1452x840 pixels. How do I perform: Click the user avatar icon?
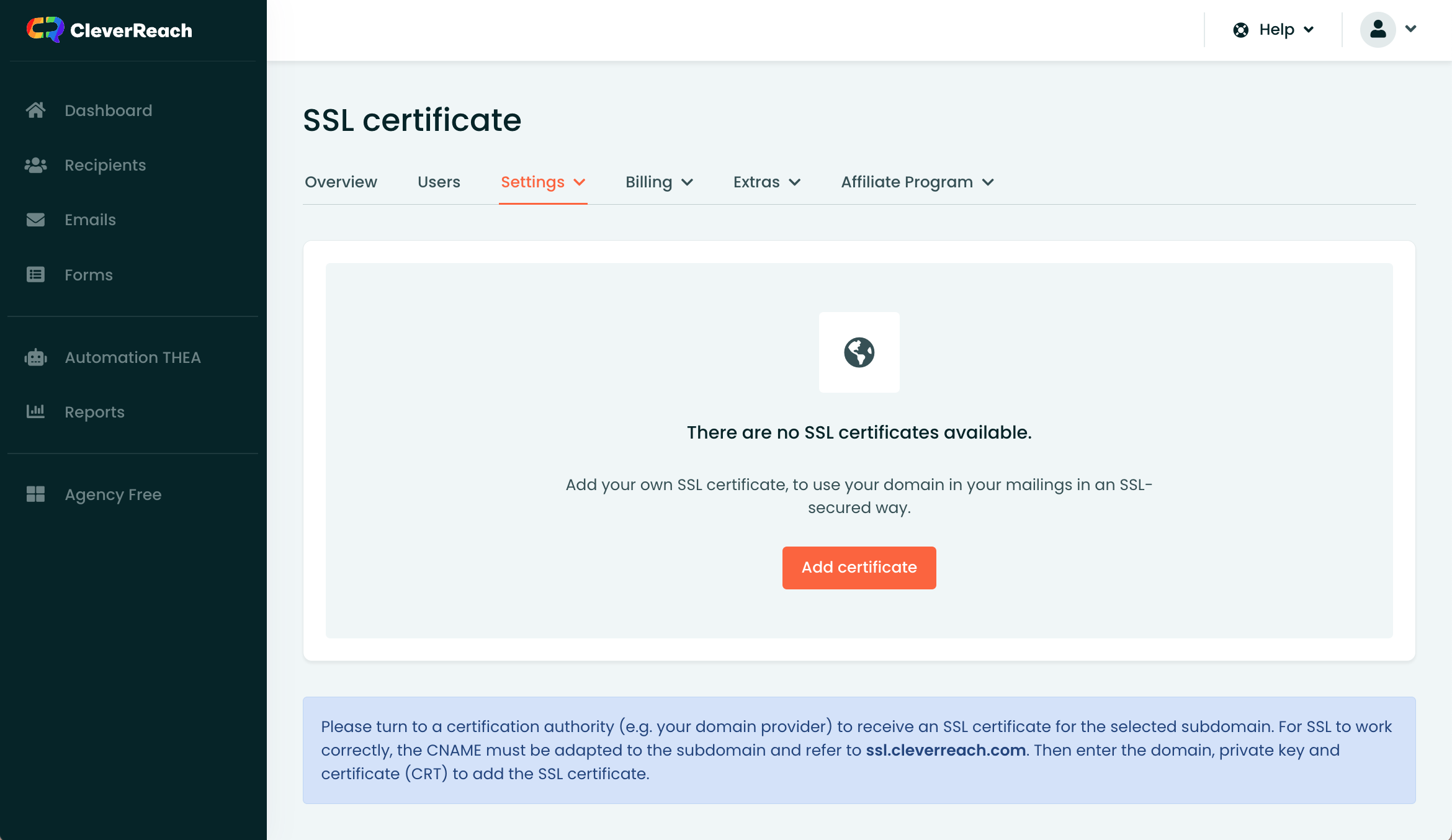click(1378, 29)
